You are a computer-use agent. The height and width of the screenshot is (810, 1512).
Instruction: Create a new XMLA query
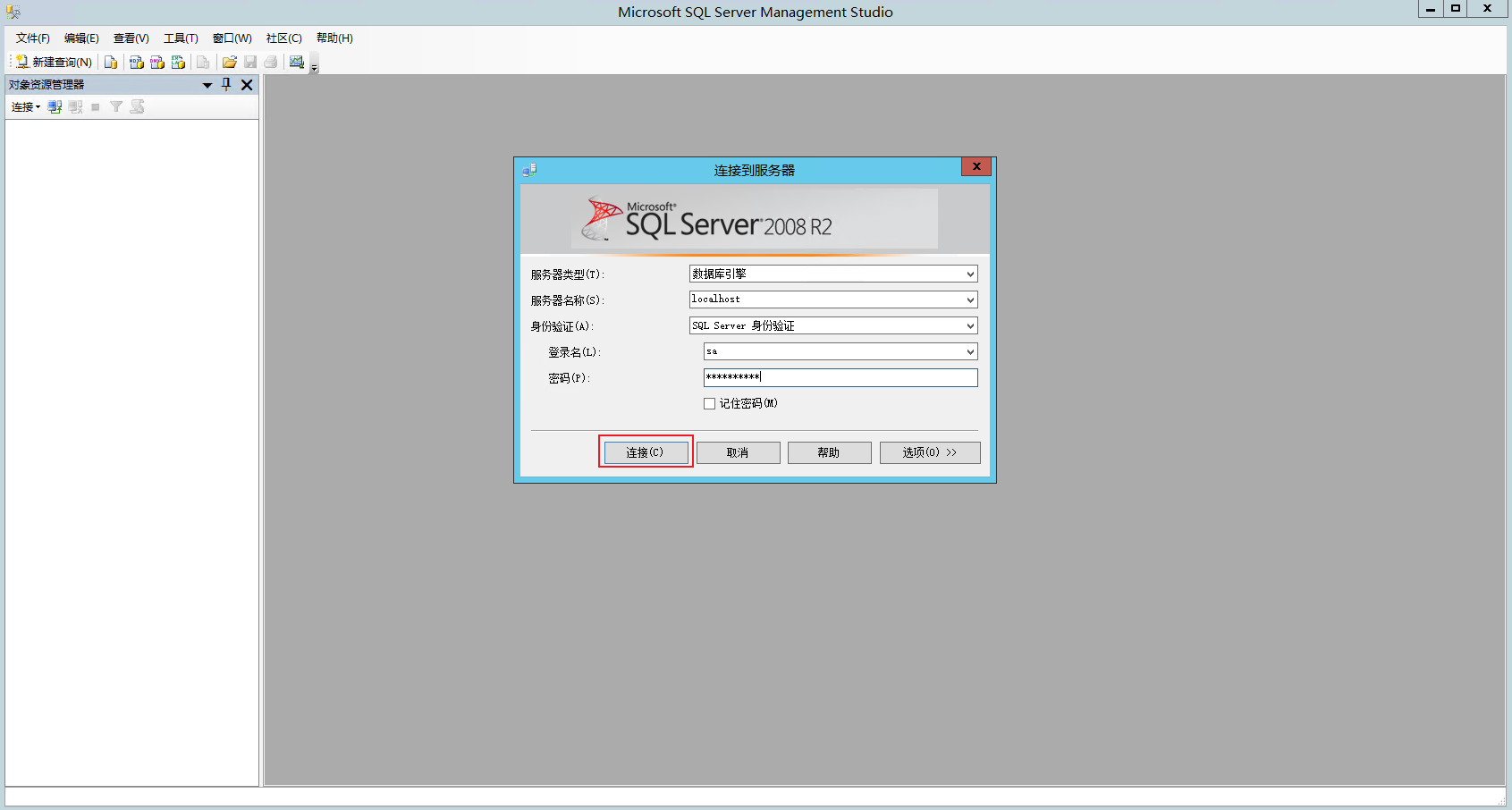click(178, 61)
